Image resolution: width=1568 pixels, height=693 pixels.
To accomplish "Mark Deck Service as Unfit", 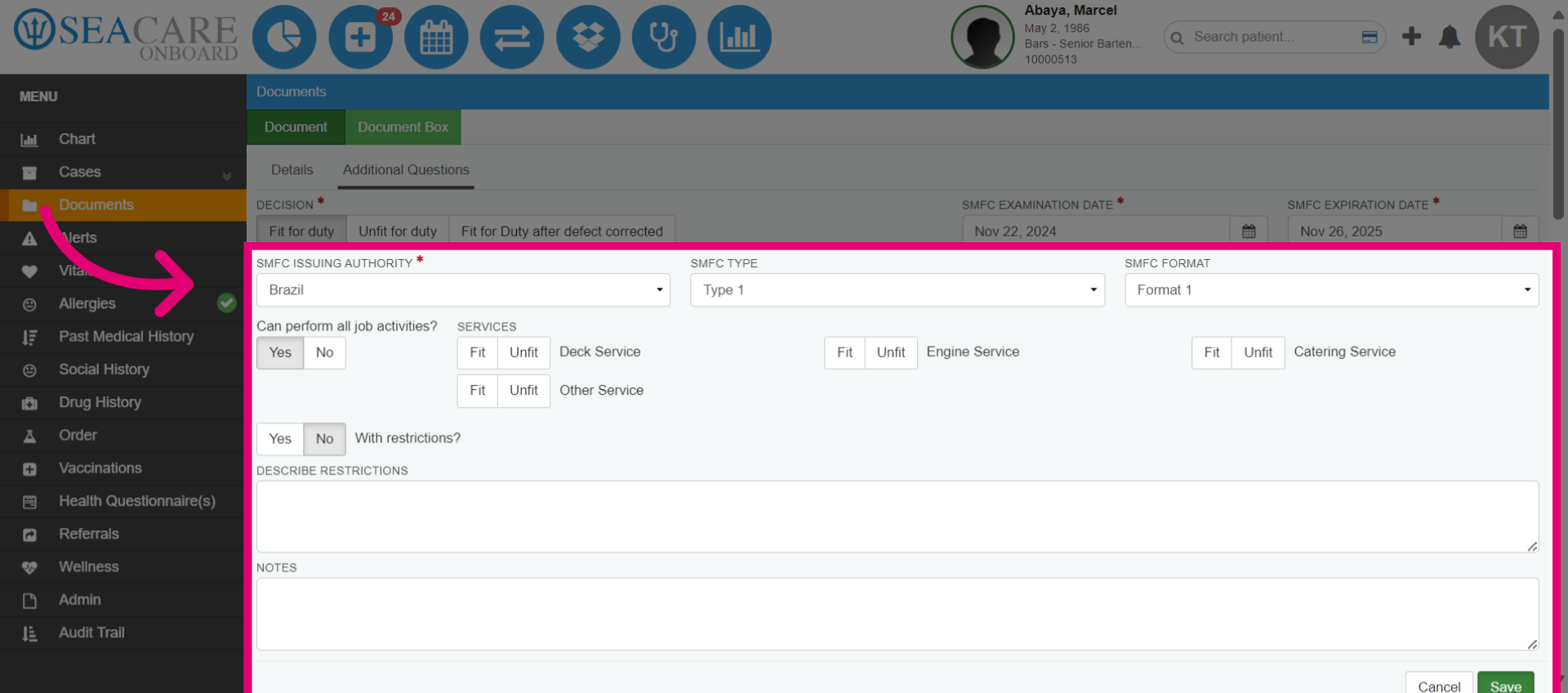I will click(523, 352).
